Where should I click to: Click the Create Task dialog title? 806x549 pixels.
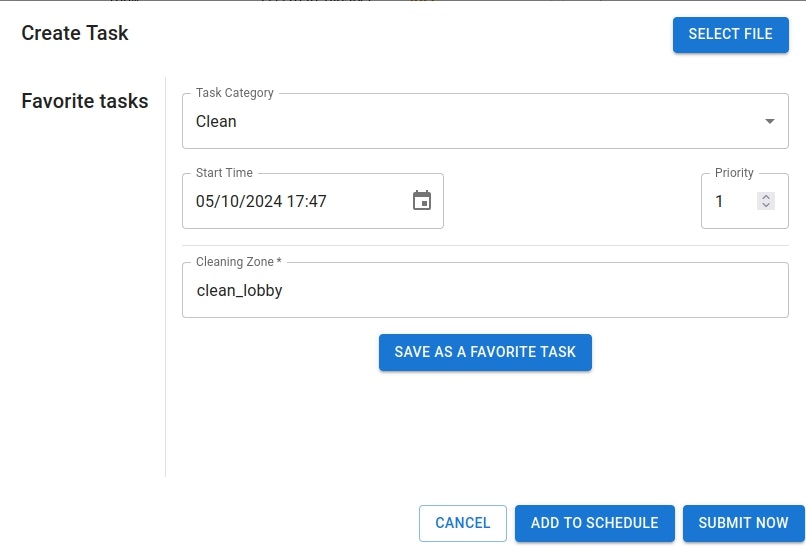click(75, 33)
